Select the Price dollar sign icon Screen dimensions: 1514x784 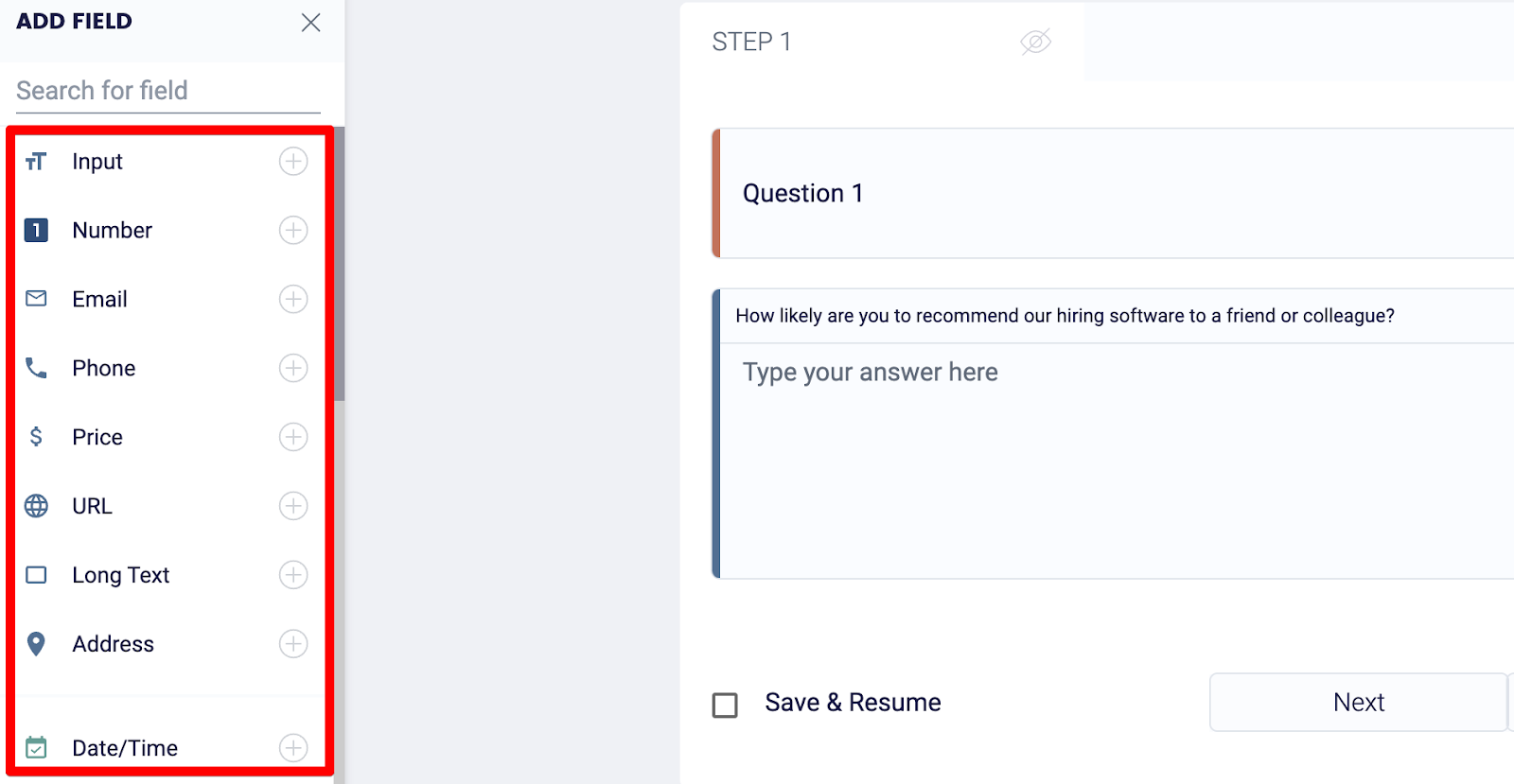[x=36, y=437]
